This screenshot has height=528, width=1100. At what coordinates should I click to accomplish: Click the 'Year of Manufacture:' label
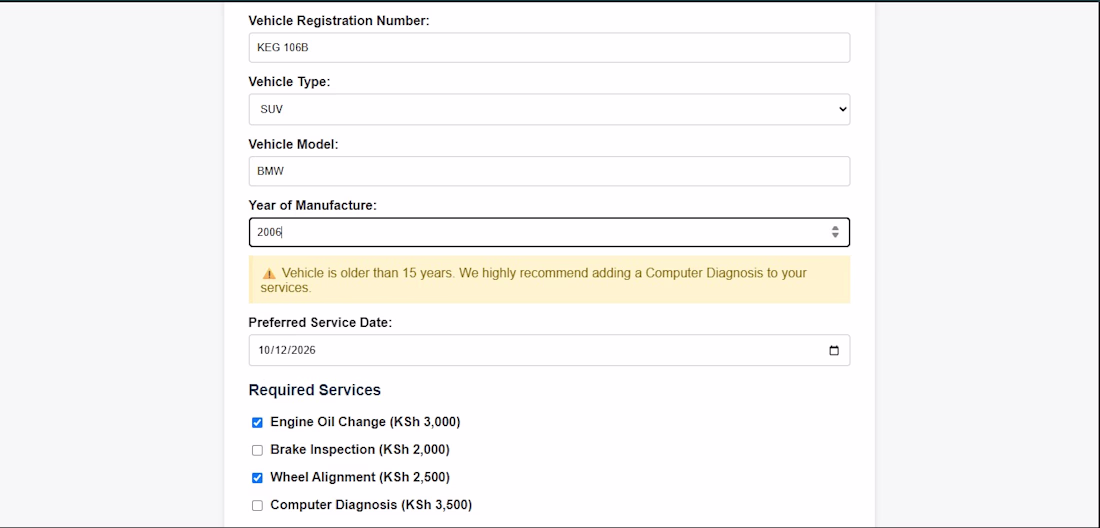(313, 205)
